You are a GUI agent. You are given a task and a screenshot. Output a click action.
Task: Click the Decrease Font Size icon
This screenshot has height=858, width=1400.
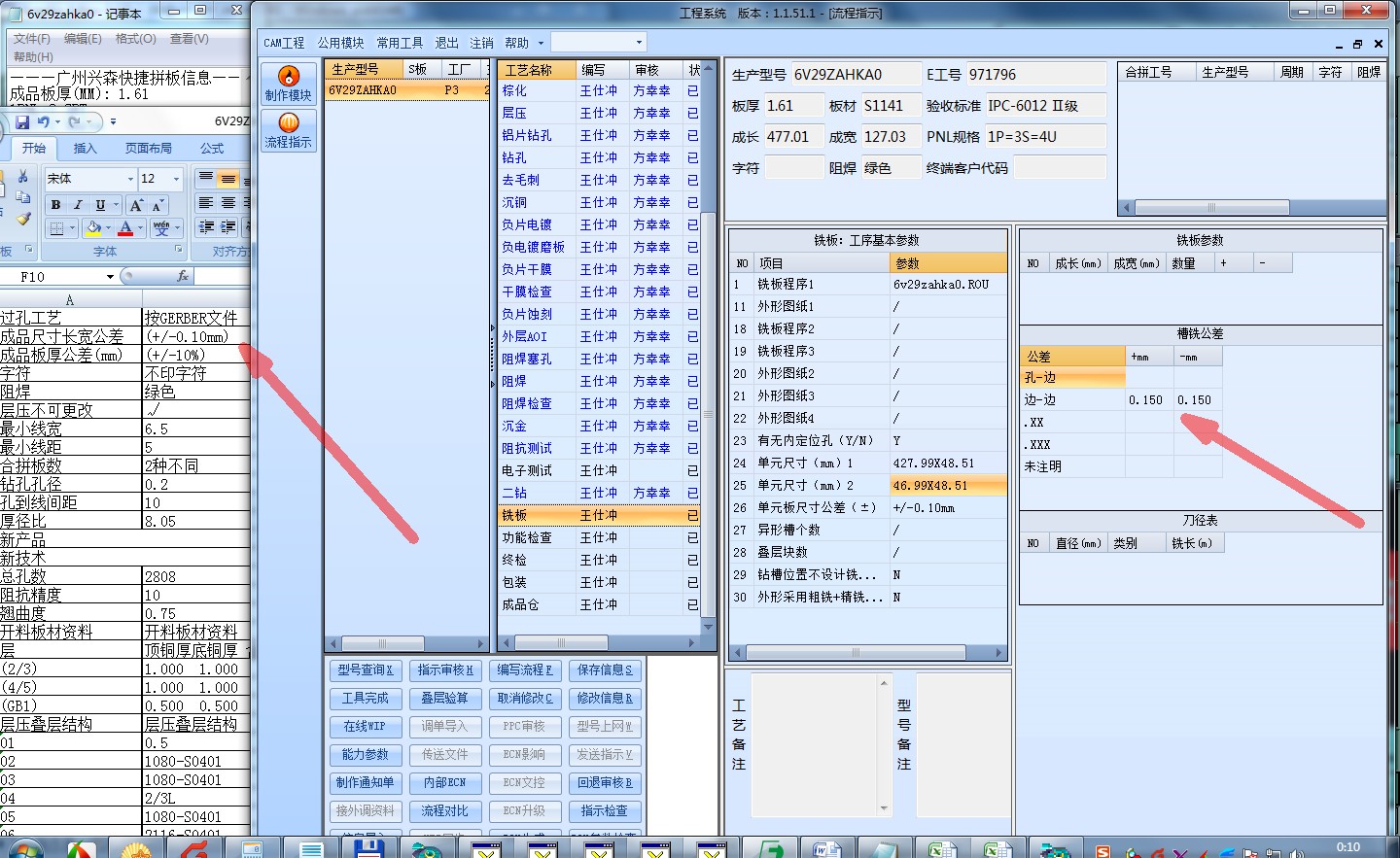pos(157,205)
